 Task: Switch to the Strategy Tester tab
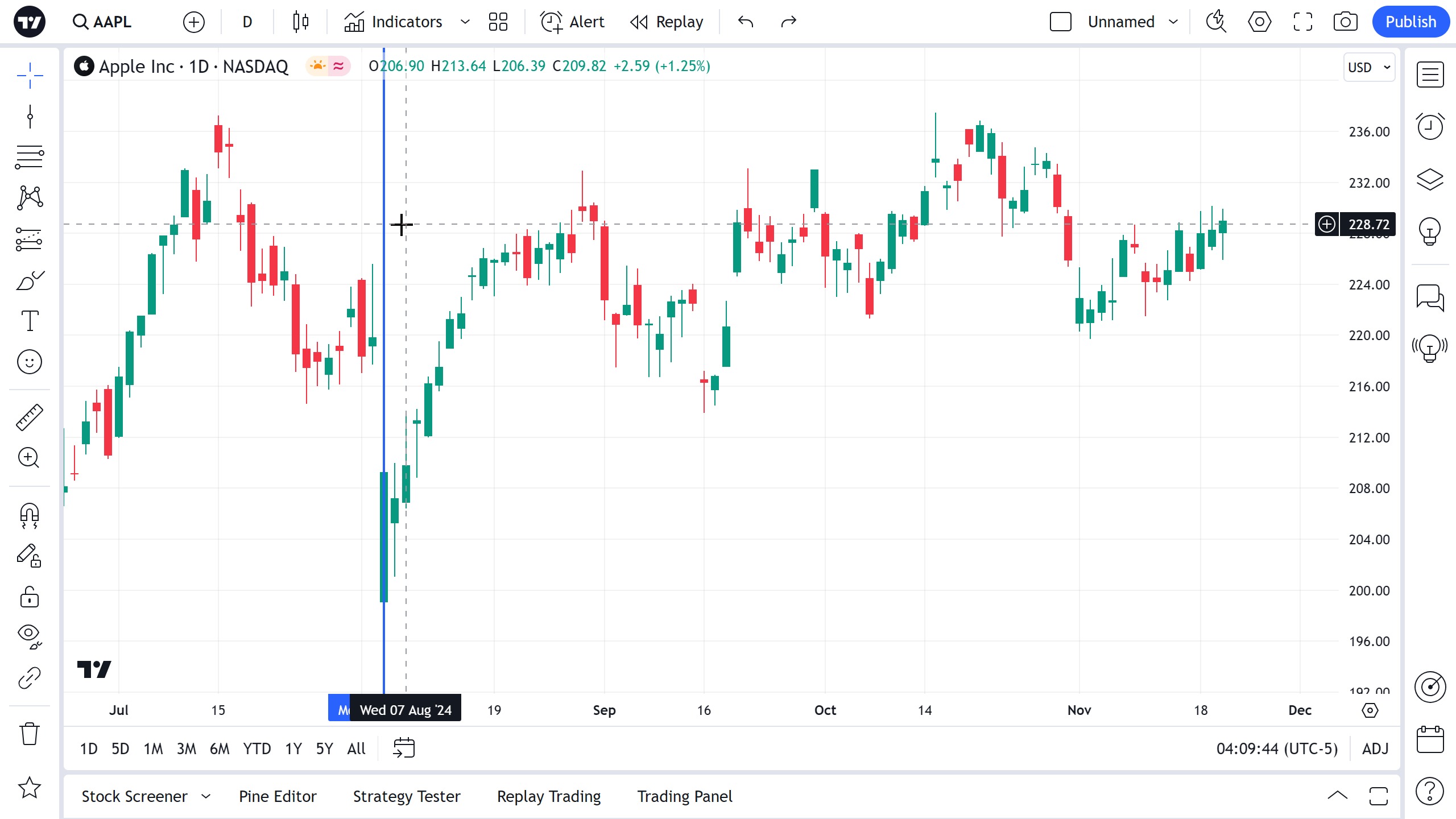(x=407, y=796)
